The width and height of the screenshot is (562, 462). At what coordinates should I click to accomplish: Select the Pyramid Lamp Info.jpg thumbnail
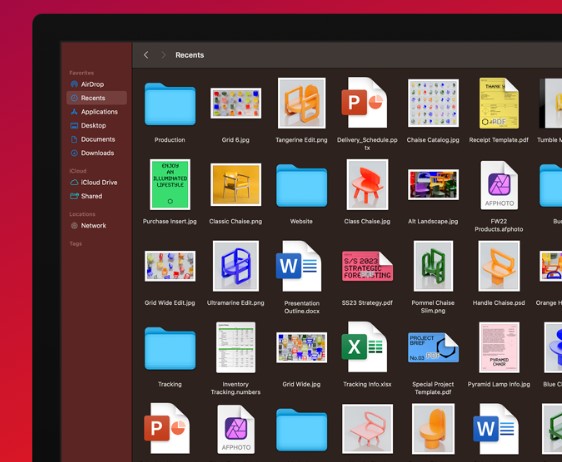[x=499, y=347]
